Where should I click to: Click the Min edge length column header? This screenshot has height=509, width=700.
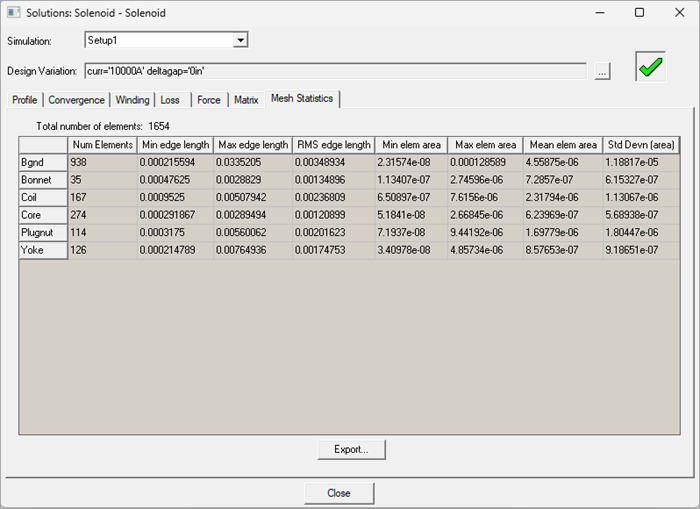pyautogui.click(x=175, y=145)
